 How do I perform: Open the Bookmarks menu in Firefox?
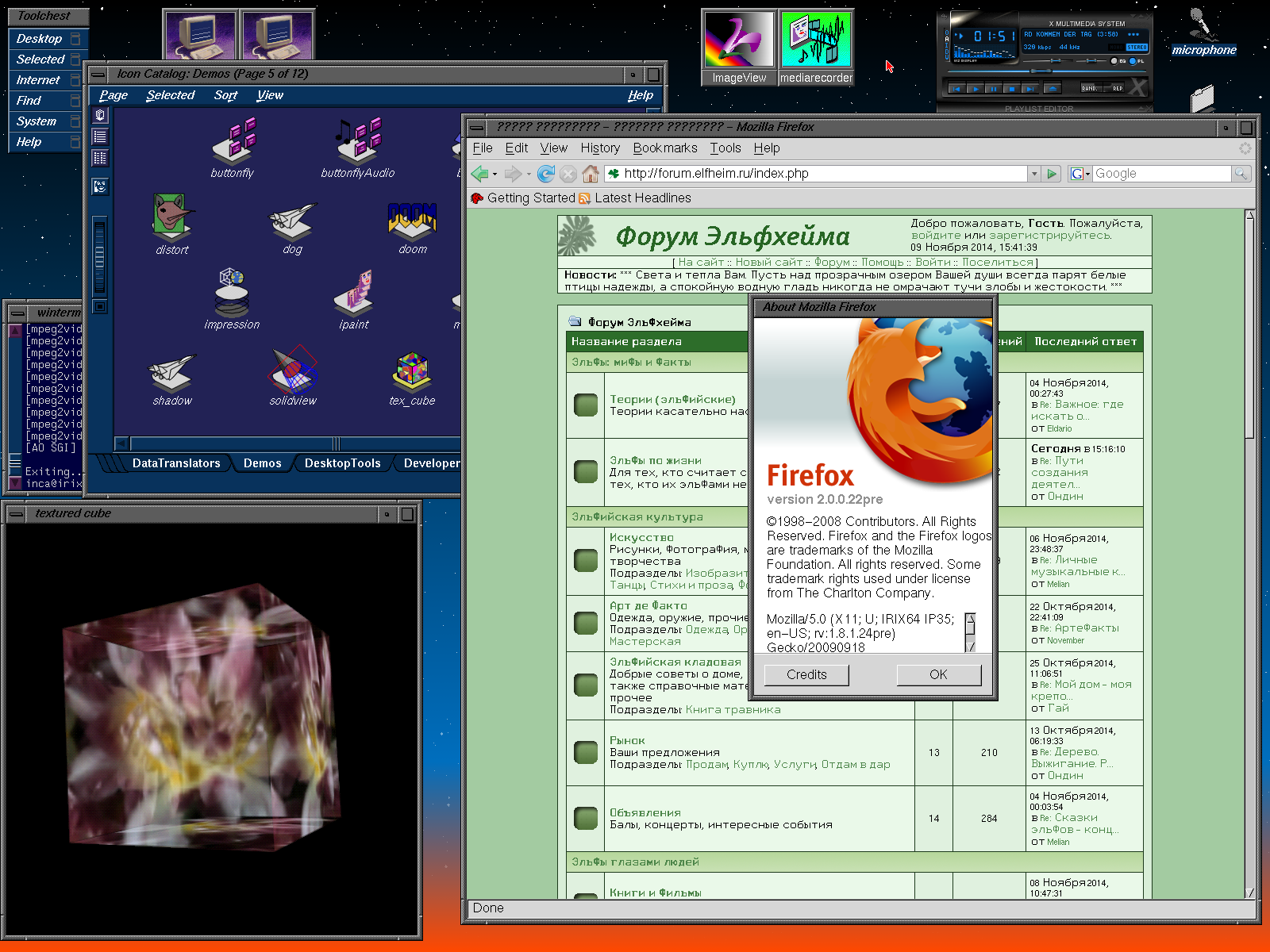[665, 148]
